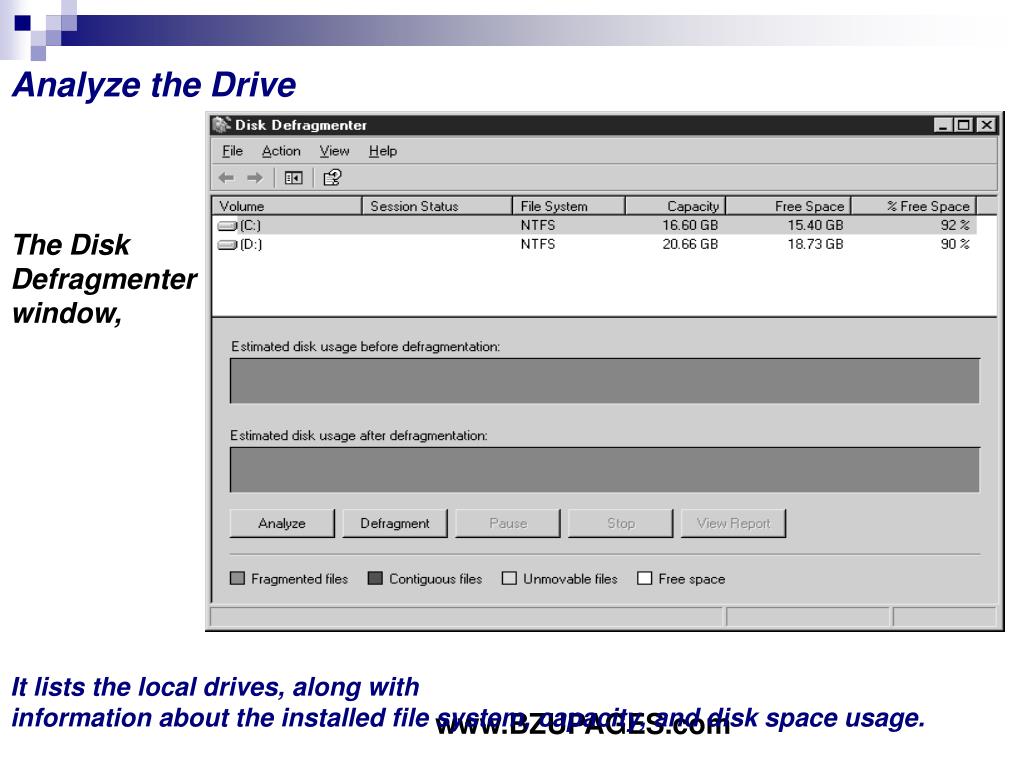The width and height of the screenshot is (1024, 768).
Task: Click the Disk Defragmenter title bar icon
Action: (222, 125)
